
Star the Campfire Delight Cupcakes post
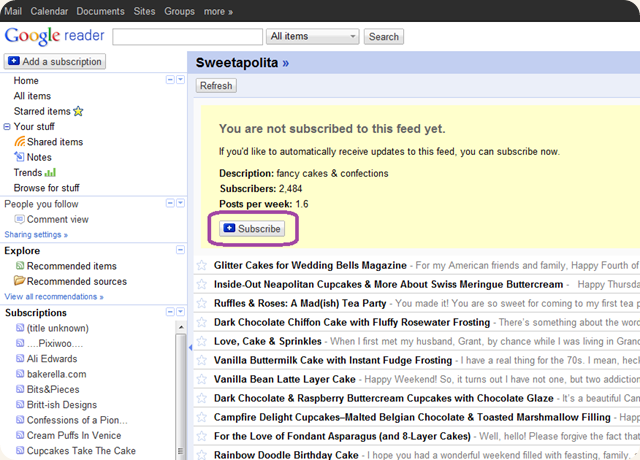[x=202, y=417]
